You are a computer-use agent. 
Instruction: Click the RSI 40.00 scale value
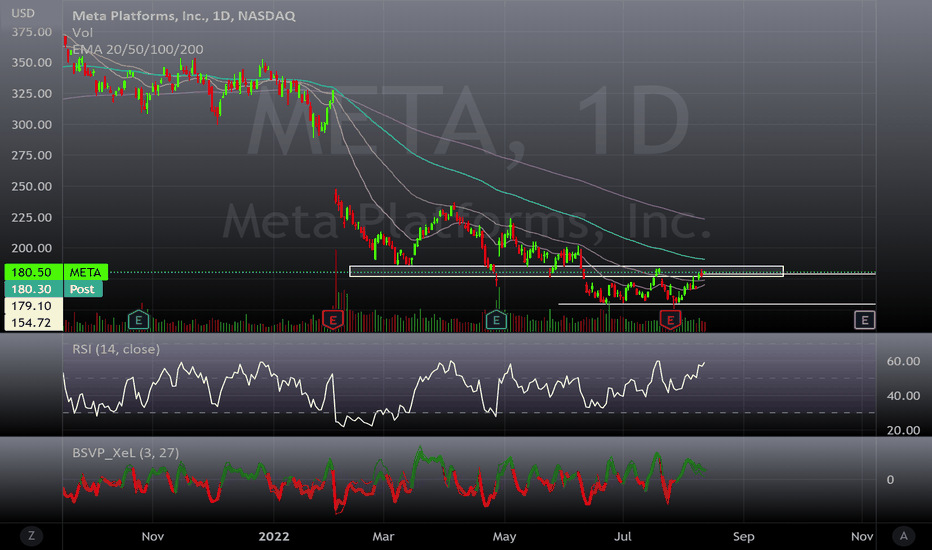903,395
